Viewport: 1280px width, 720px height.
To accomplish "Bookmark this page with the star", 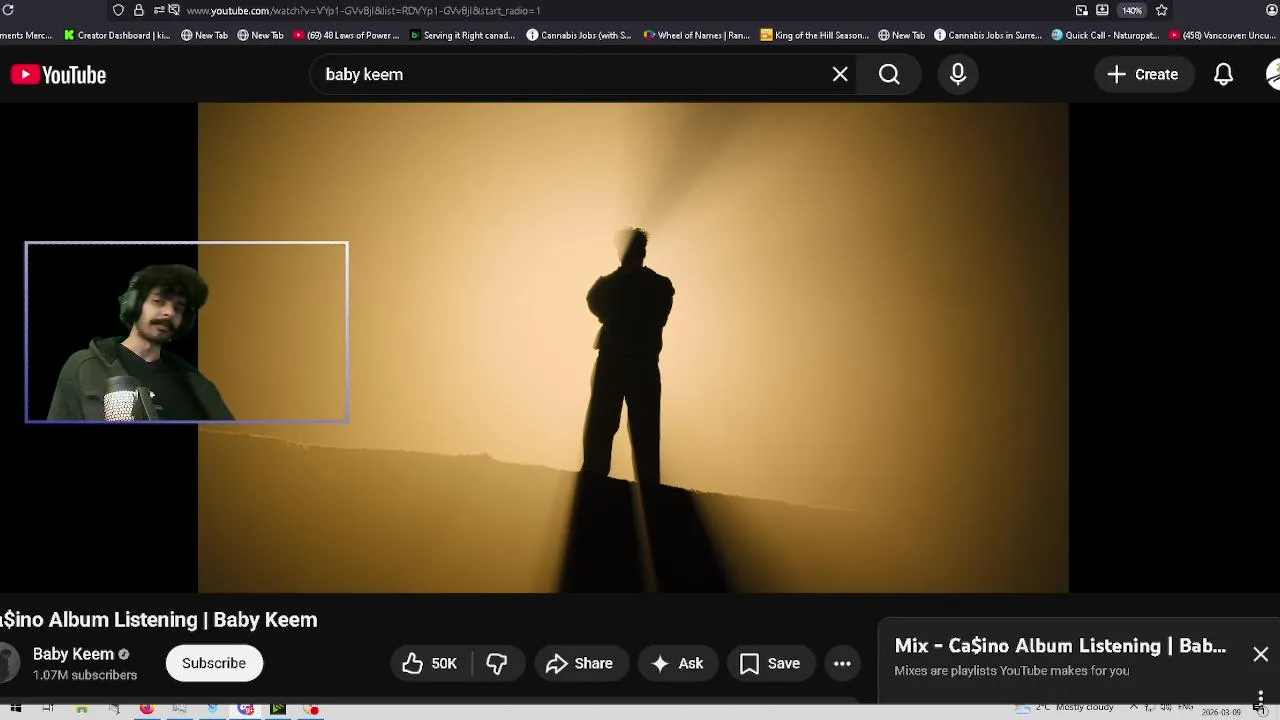I will [1161, 10].
